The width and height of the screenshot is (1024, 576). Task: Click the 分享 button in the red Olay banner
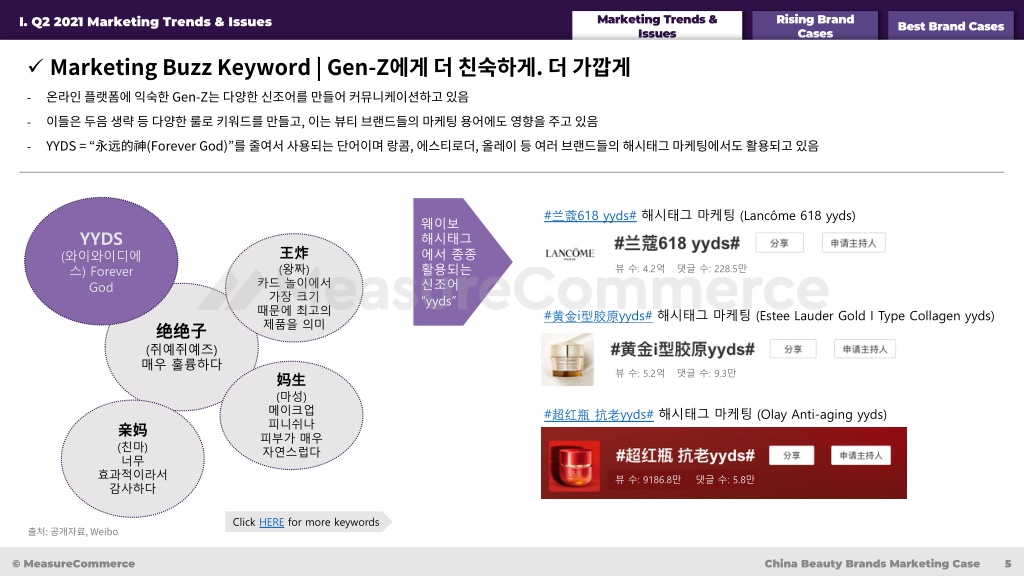pyautogui.click(x=792, y=455)
